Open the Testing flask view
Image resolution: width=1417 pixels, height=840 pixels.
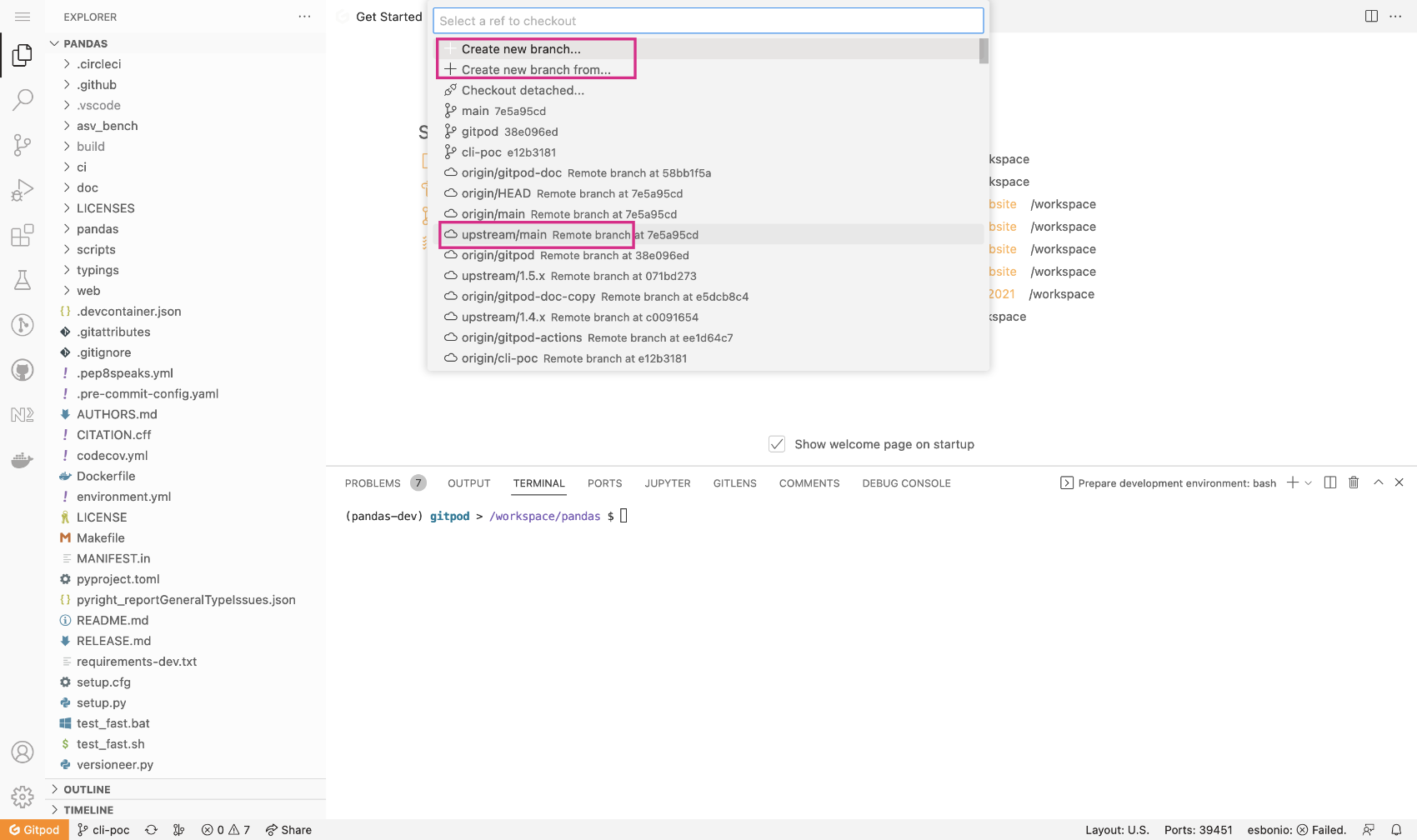[x=23, y=279]
